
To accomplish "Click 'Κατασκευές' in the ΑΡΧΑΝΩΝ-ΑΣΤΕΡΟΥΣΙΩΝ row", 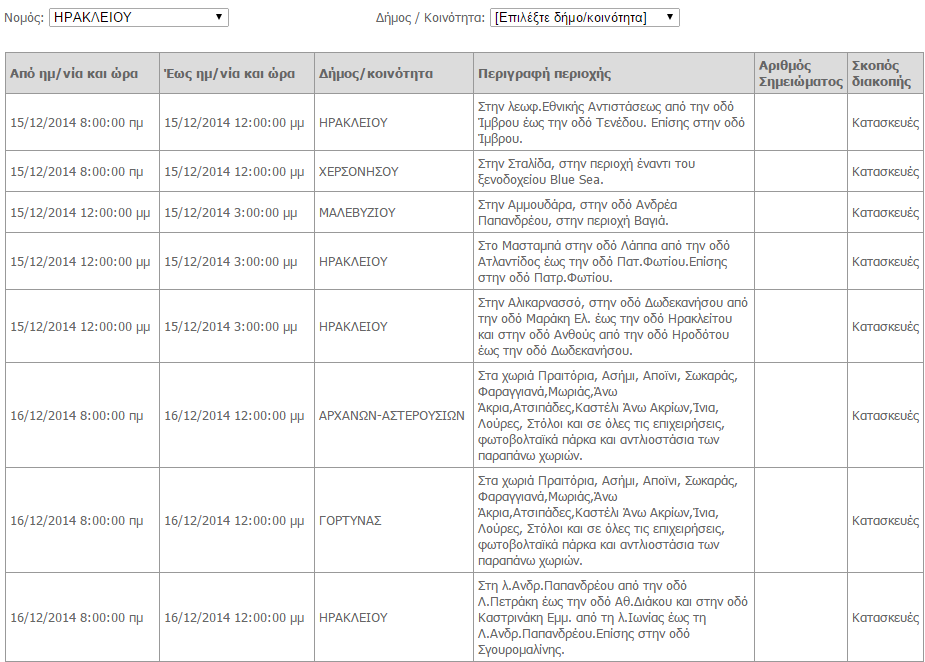I will pyautogui.click(x=885, y=415).
